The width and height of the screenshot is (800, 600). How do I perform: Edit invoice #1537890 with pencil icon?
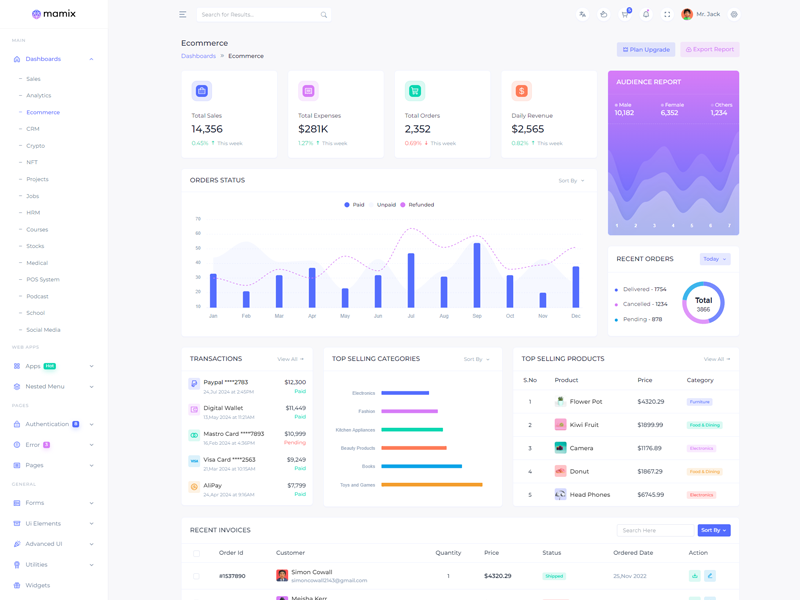point(710,576)
